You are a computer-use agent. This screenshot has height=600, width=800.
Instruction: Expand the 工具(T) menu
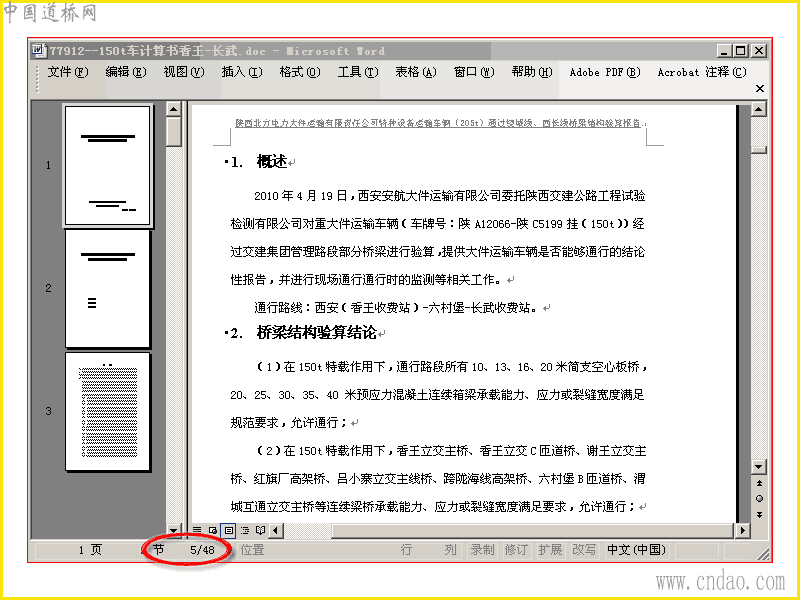[x=358, y=72]
